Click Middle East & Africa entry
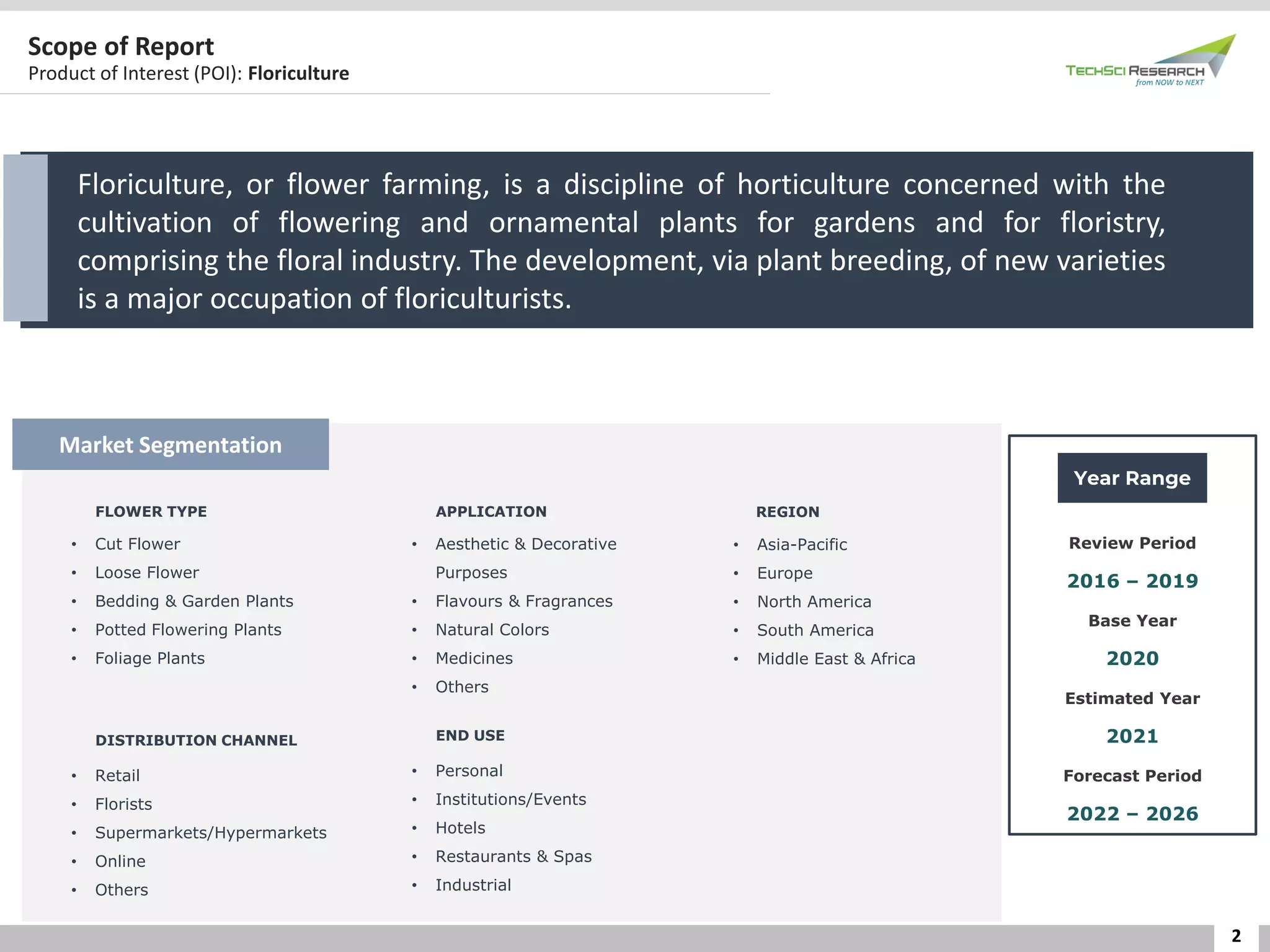Viewport: 1270px width, 952px height. click(x=836, y=659)
